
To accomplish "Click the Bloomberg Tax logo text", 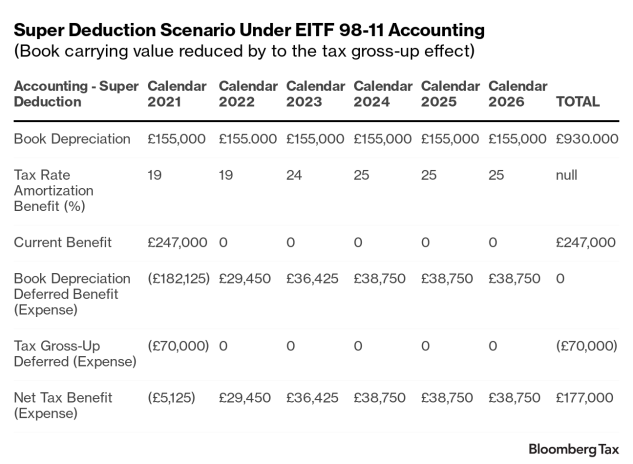I will tap(574, 448).
